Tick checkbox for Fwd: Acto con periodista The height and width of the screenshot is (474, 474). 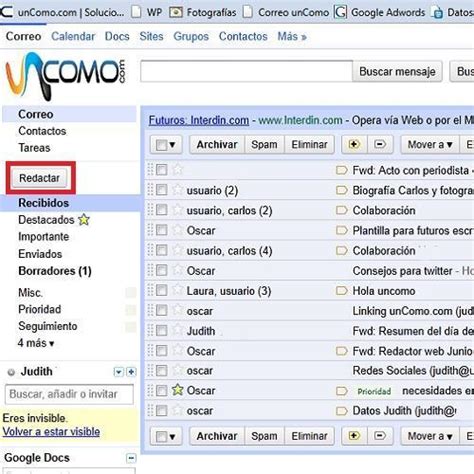coord(162,170)
